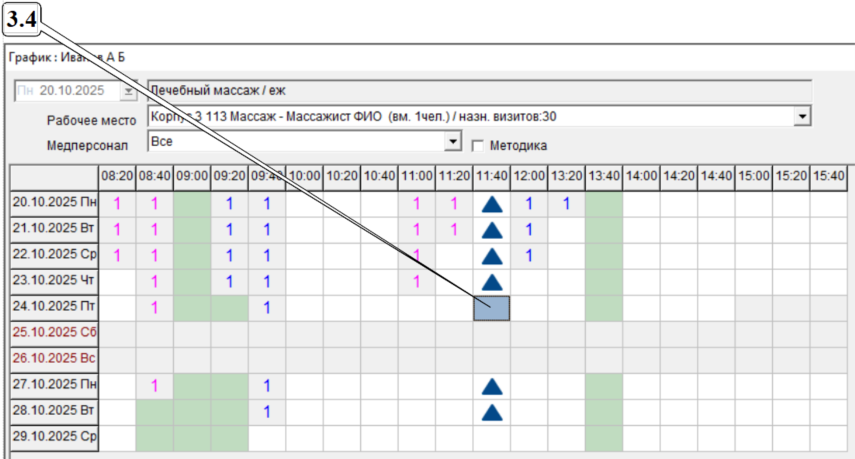Image resolution: width=855 pixels, height=459 pixels.
Task: Click the highlighted blue cell on 24.10.2025
Action: (491, 308)
